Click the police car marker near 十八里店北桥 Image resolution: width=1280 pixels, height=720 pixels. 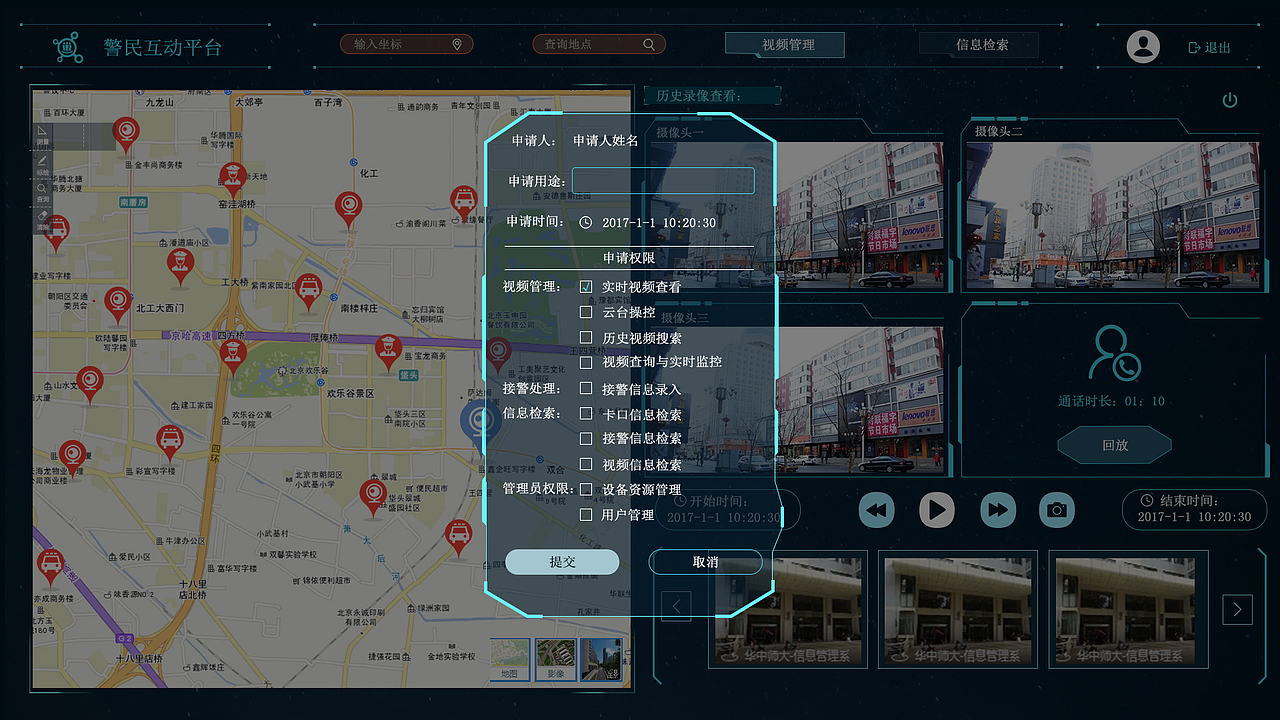pos(50,567)
